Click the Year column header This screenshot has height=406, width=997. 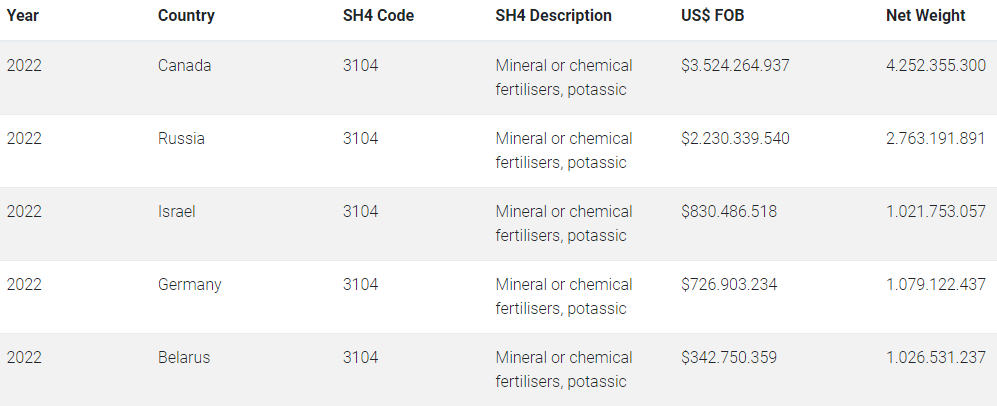click(x=24, y=16)
